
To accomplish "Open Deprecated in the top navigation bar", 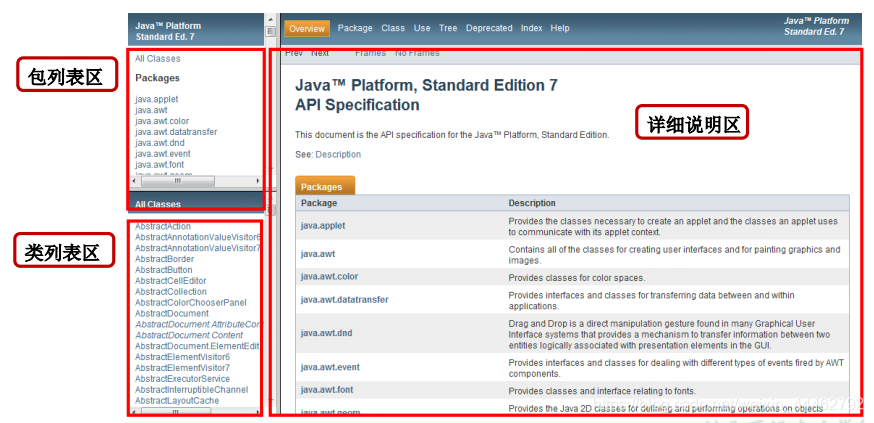I will 489,28.
